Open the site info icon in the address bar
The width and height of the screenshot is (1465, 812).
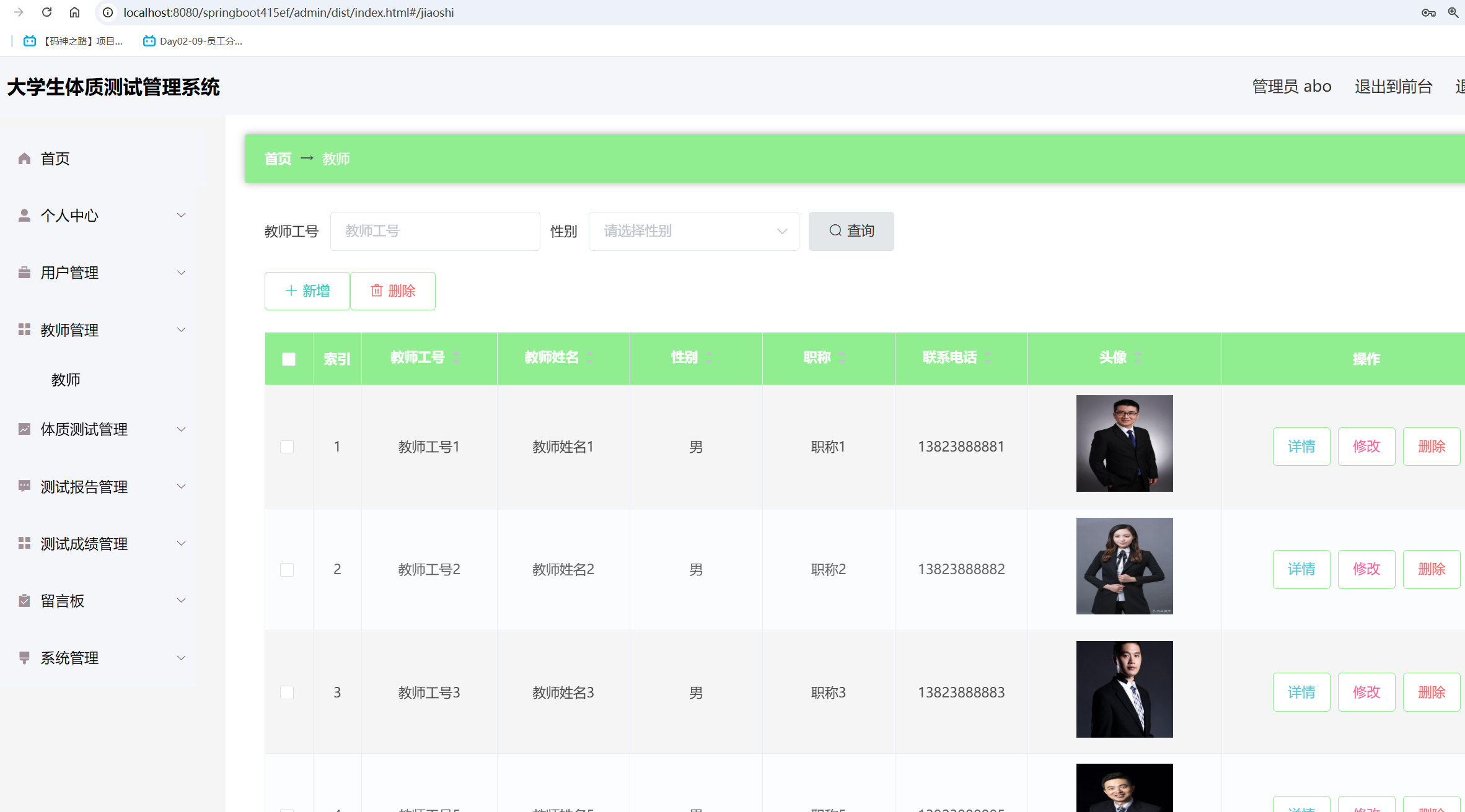coord(108,12)
